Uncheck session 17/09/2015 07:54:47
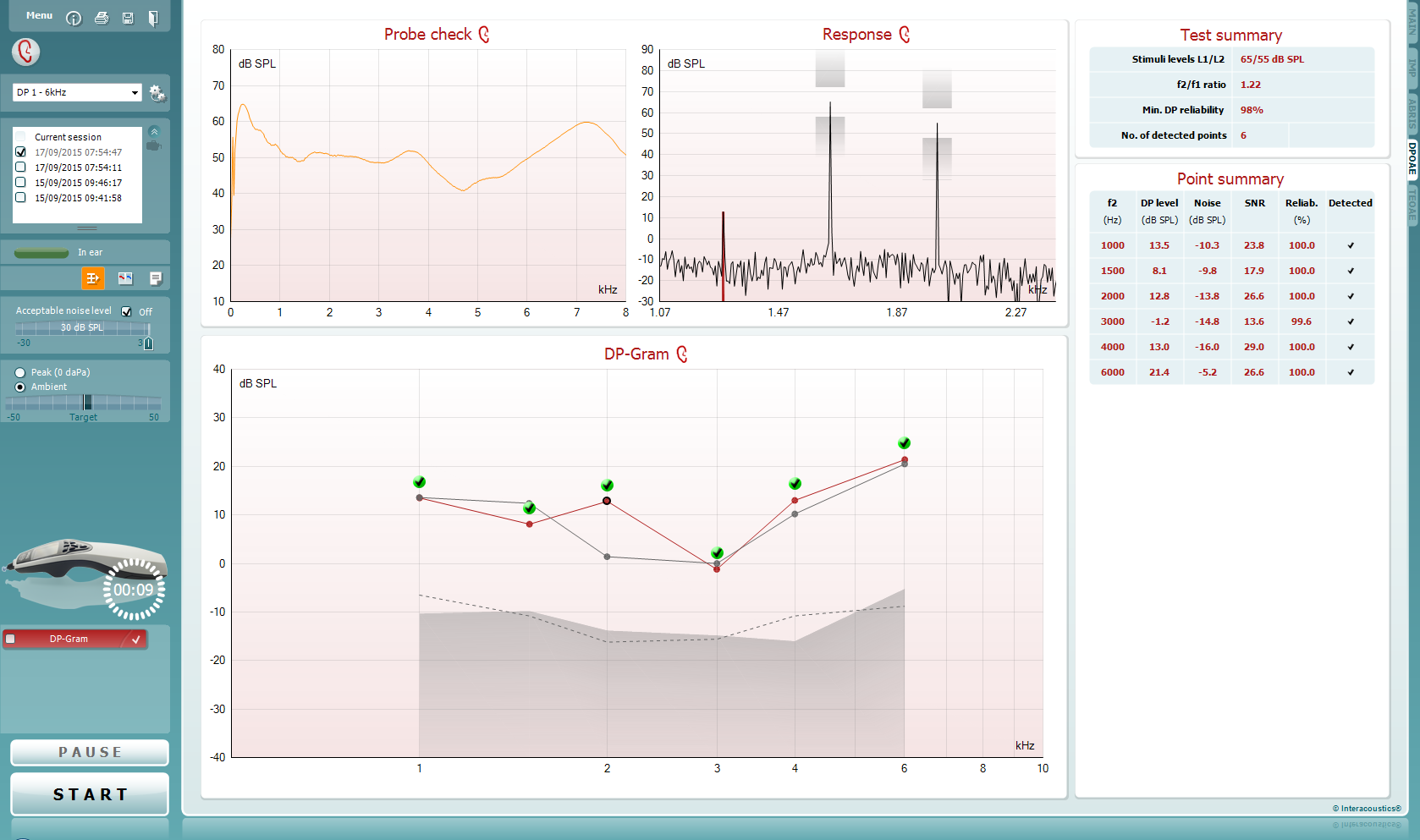The height and width of the screenshot is (840, 1420). [20, 152]
